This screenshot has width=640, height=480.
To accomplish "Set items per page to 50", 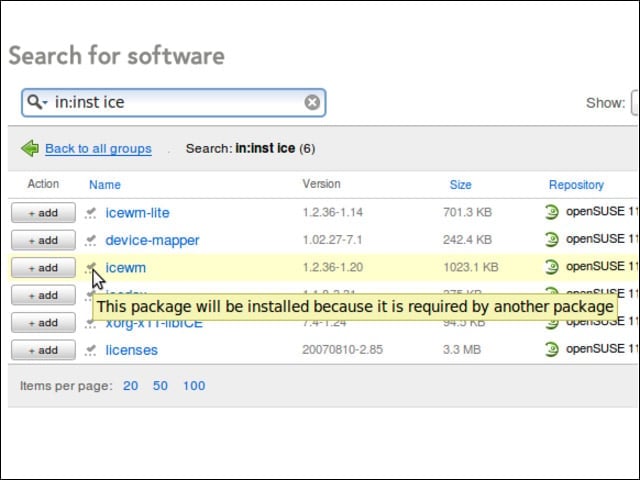I will [x=160, y=386].
